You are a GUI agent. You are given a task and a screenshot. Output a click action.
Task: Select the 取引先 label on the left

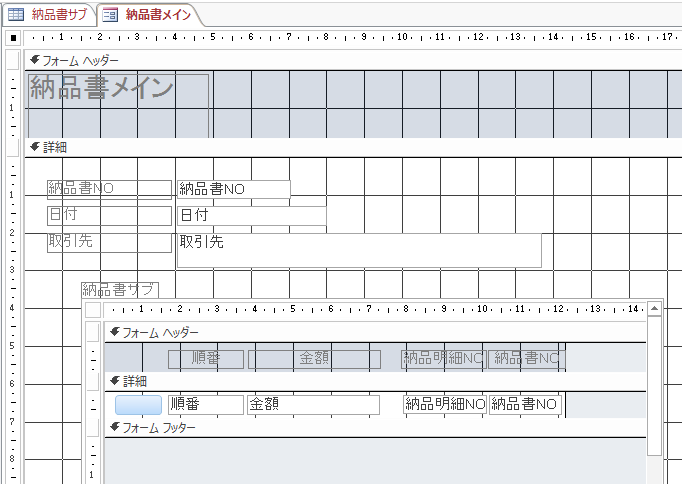point(109,242)
